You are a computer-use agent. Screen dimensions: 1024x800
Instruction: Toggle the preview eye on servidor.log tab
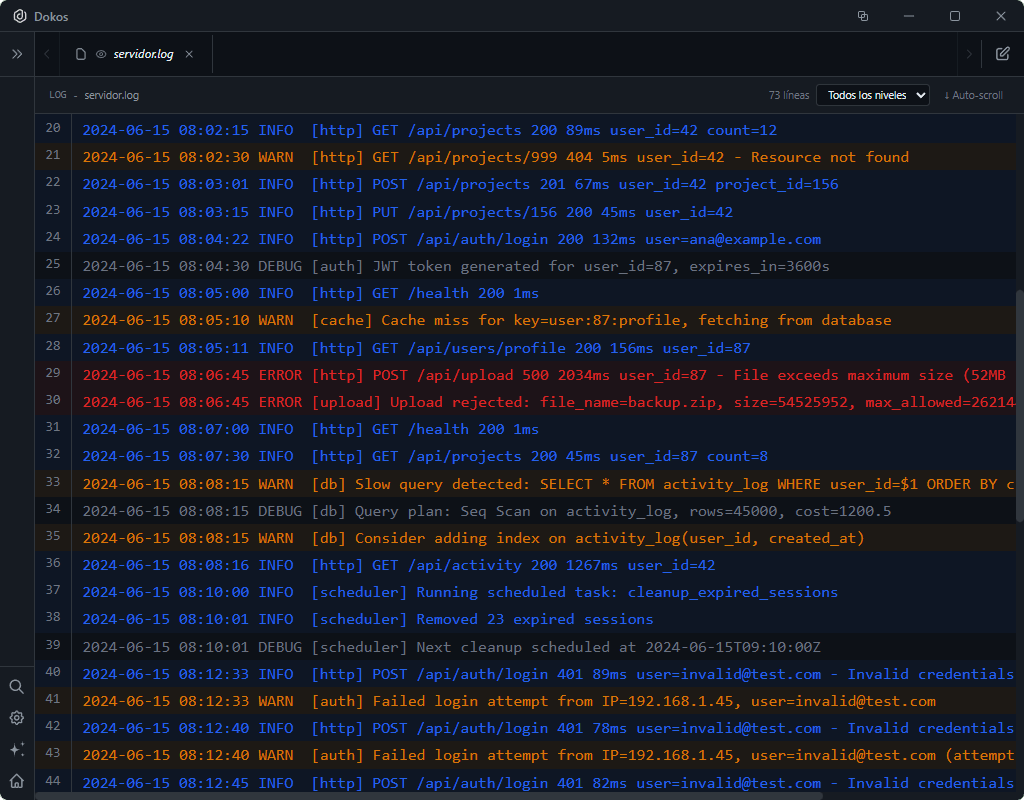tap(101, 54)
